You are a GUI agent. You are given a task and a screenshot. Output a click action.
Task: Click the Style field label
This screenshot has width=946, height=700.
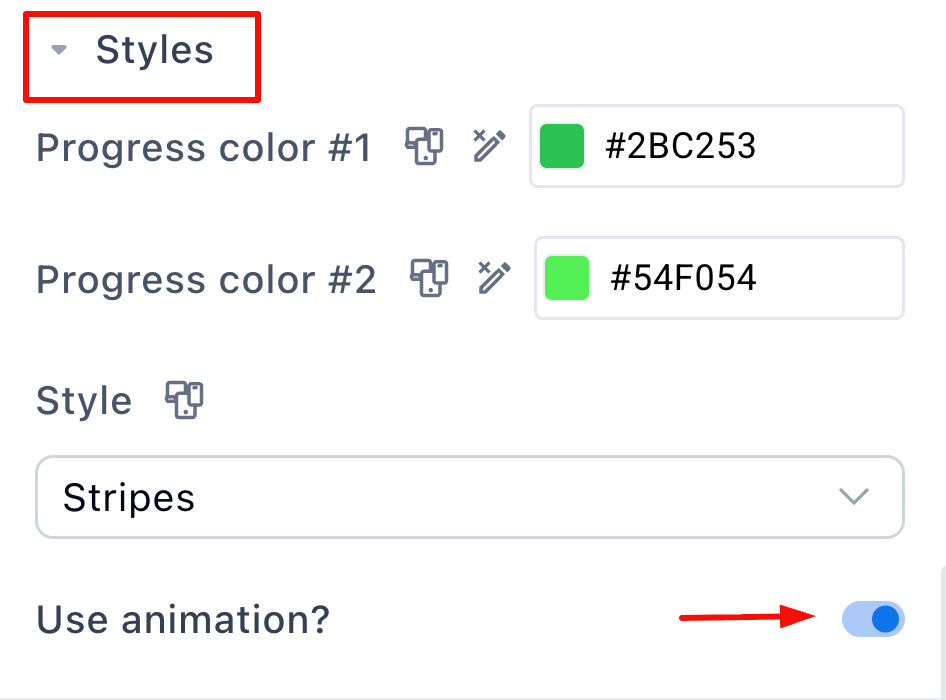pos(84,401)
